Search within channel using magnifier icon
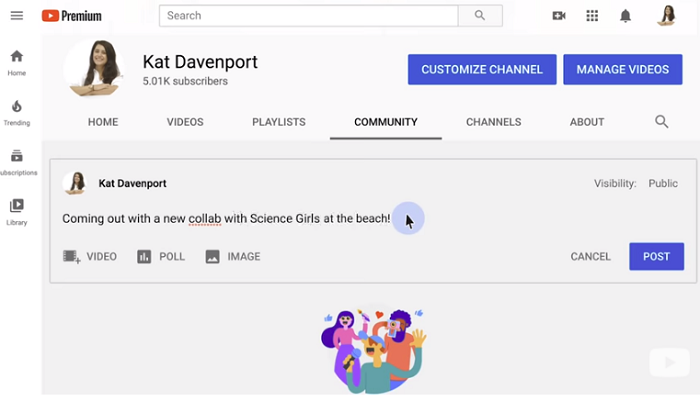 click(x=661, y=122)
